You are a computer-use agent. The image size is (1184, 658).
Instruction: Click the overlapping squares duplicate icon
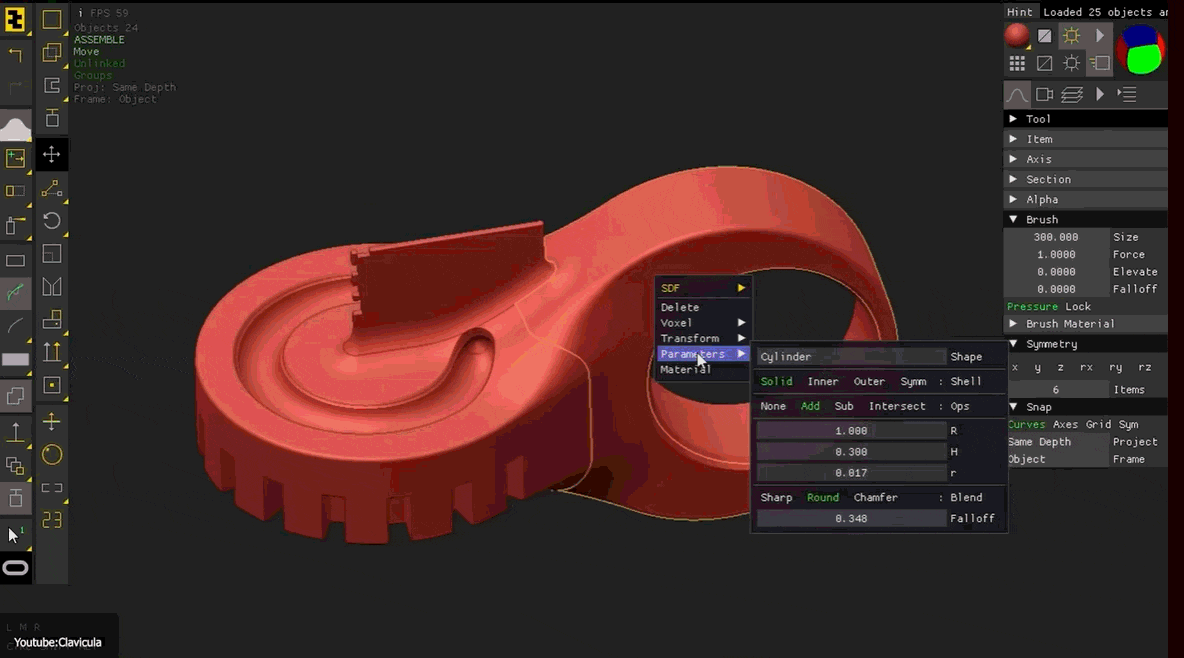click(51, 52)
